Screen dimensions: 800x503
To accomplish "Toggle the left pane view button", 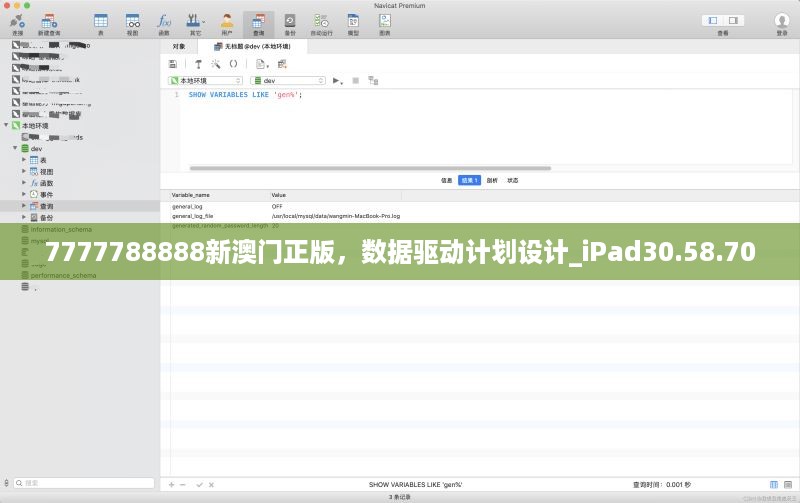I will click(713, 20).
